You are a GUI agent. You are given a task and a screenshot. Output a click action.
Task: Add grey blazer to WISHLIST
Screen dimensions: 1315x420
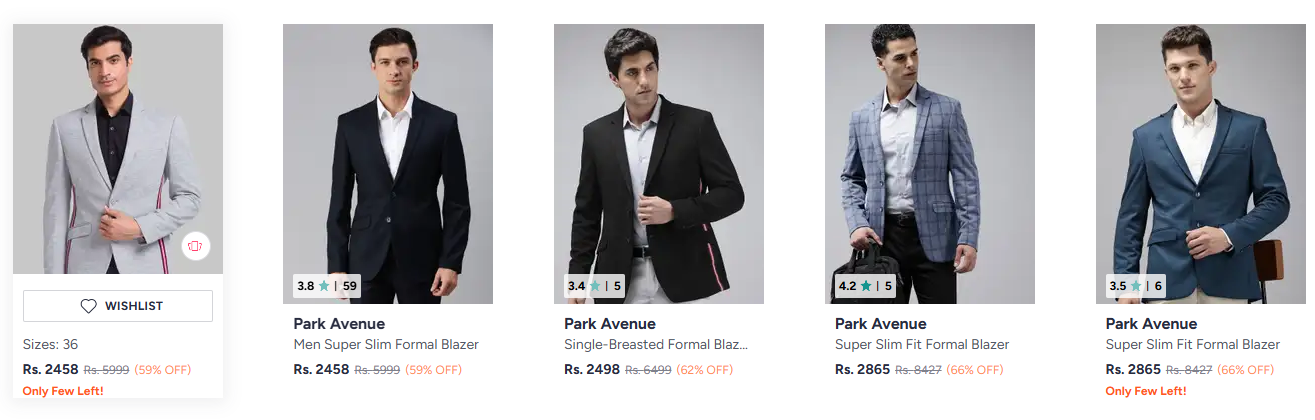pos(118,306)
